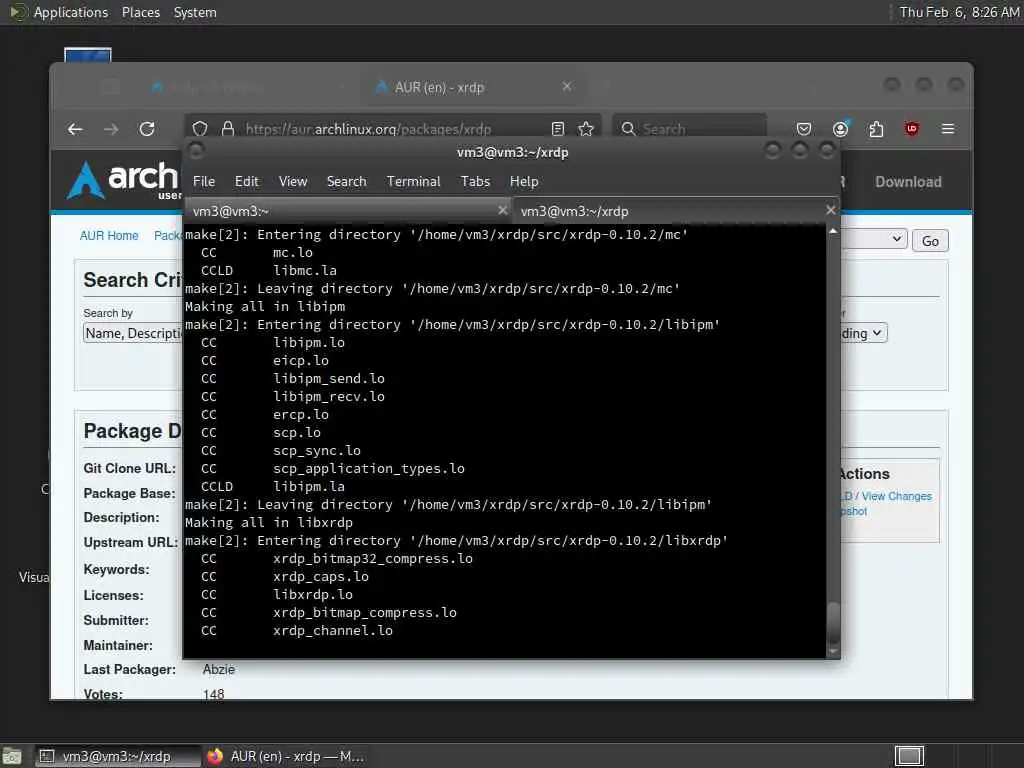Image resolution: width=1024 pixels, height=768 pixels.
Task: Click the Download link in Arch navbar
Action: point(908,182)
